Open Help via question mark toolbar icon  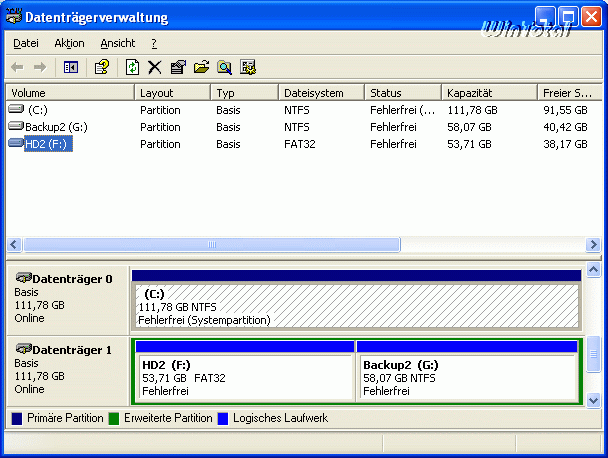click(101, 67)
